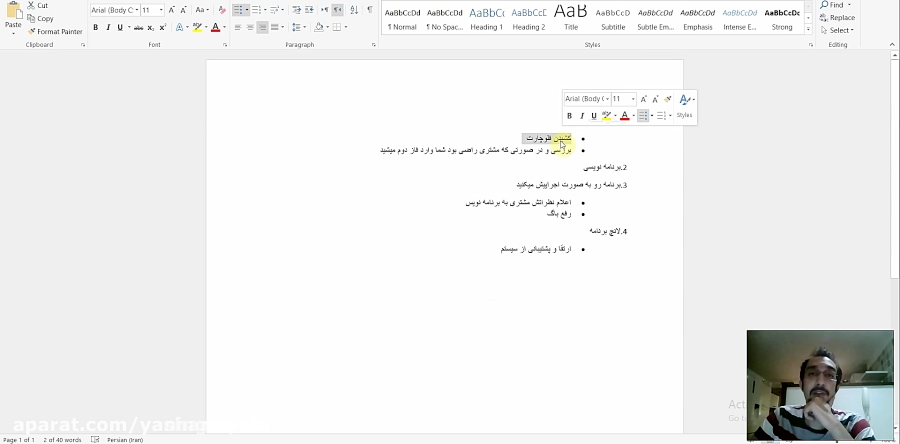Select the Sort paragraph icon
The image size is (900, 444).
tap(354, 10)
